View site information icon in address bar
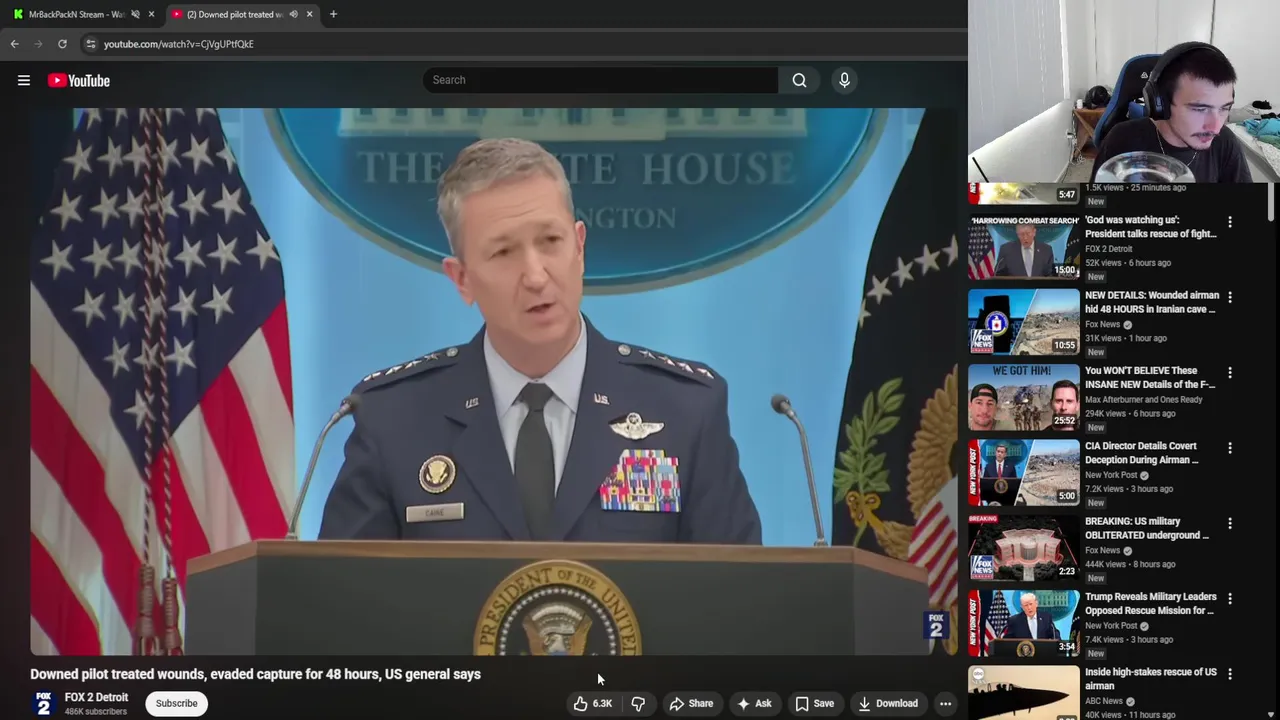This screenshot has width=1280, height=720. [x=91, y=44]
